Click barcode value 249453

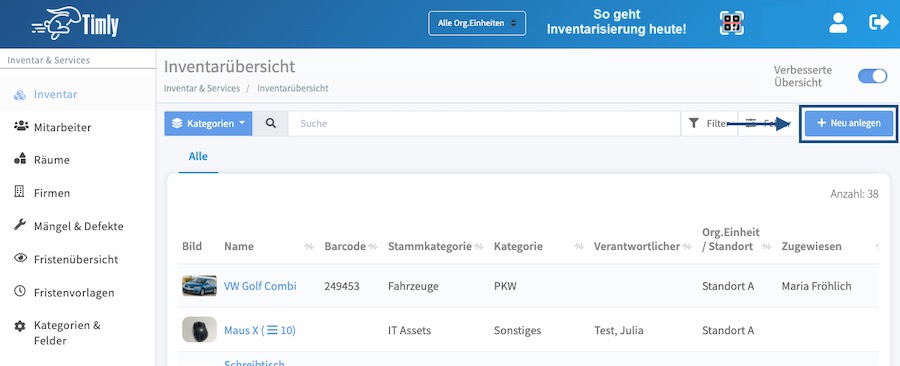pos(342,286)
